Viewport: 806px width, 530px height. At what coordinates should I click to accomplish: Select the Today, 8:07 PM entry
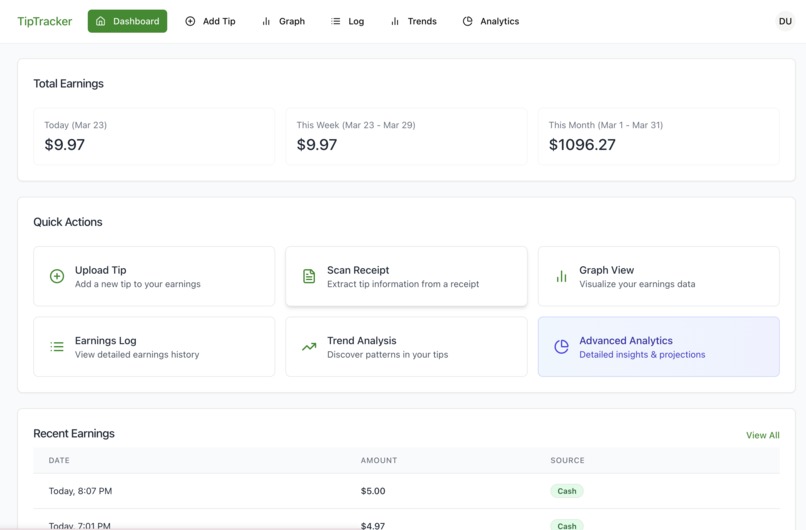click(80, 491)
